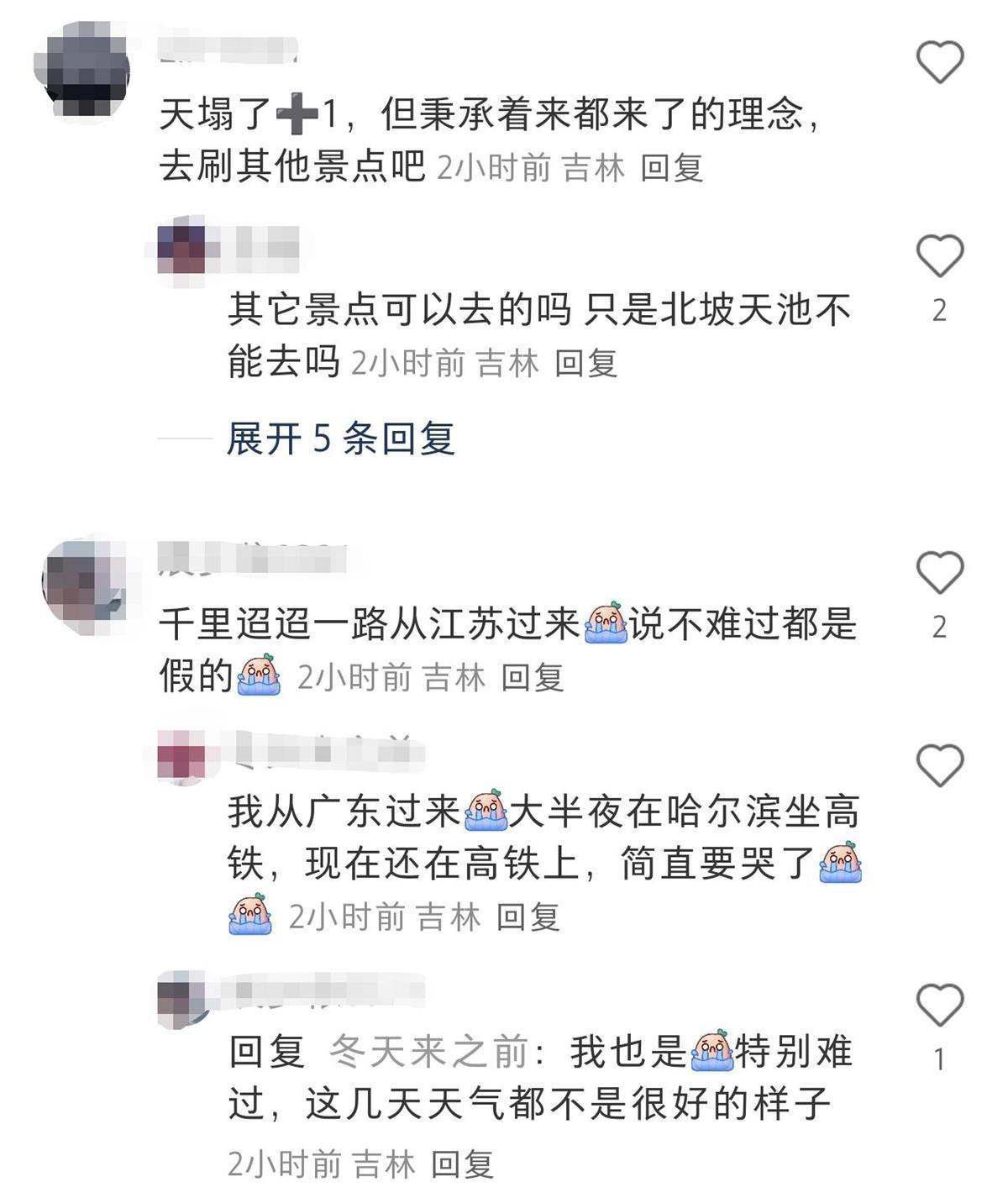Select comment text '千里迢迢一路从江苏过来'
The width and height of the screenshot is (1008, 1203).
(370, 624)
